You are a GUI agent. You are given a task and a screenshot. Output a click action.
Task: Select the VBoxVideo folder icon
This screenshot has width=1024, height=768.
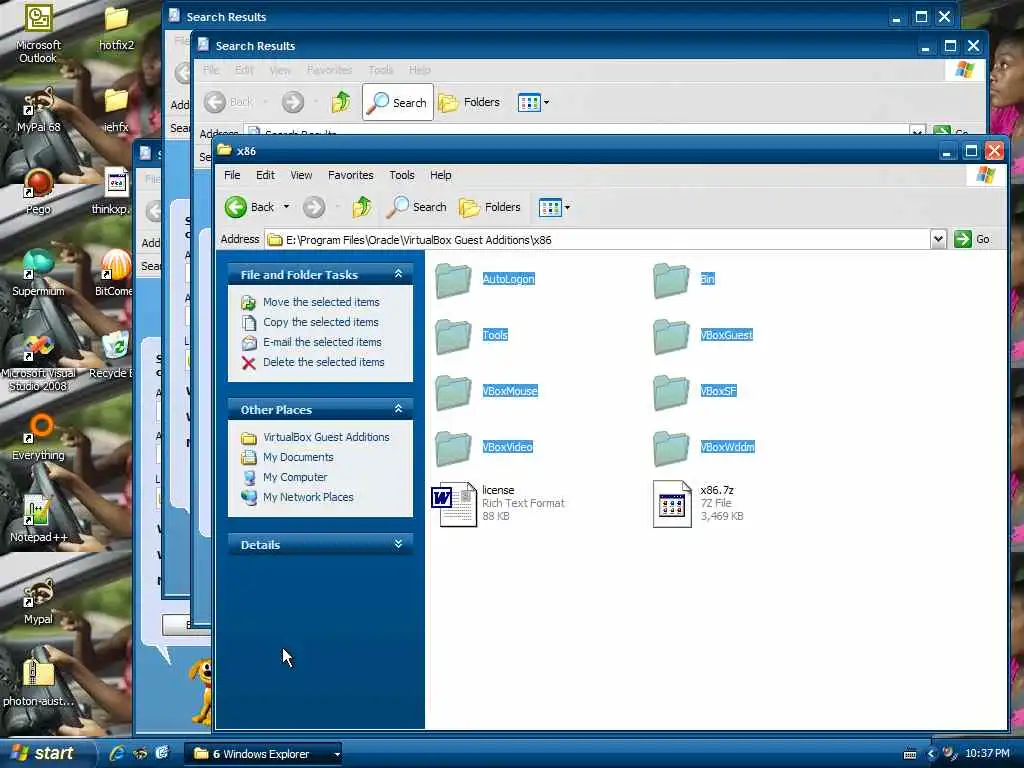coord(453,449)
